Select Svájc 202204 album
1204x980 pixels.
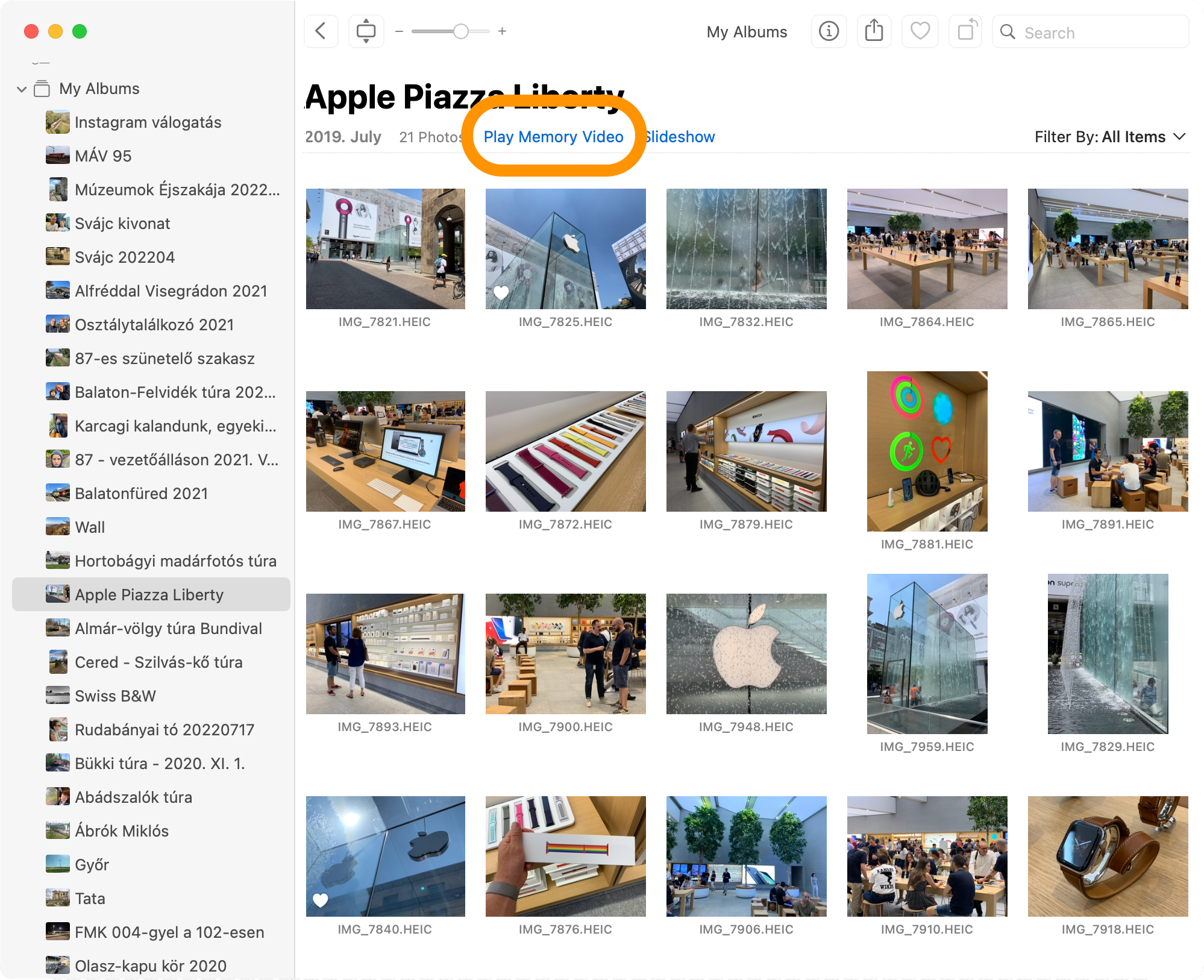click(x=151, y=257)
